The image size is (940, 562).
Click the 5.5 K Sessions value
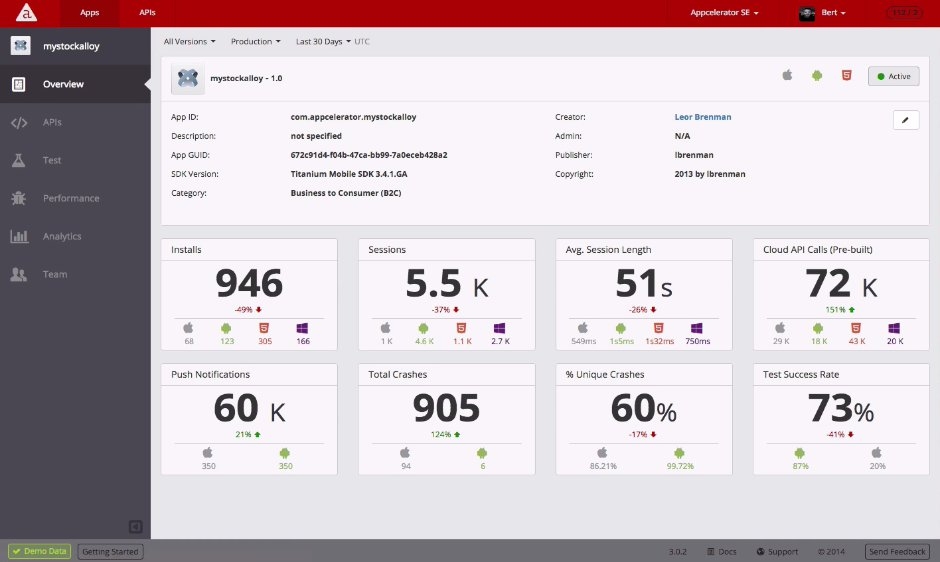point(447,284)
